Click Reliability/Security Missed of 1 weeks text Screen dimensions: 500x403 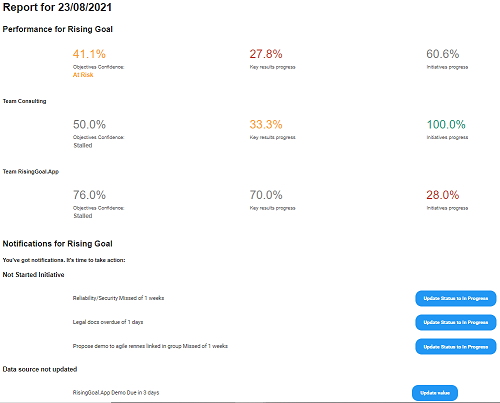118,298
